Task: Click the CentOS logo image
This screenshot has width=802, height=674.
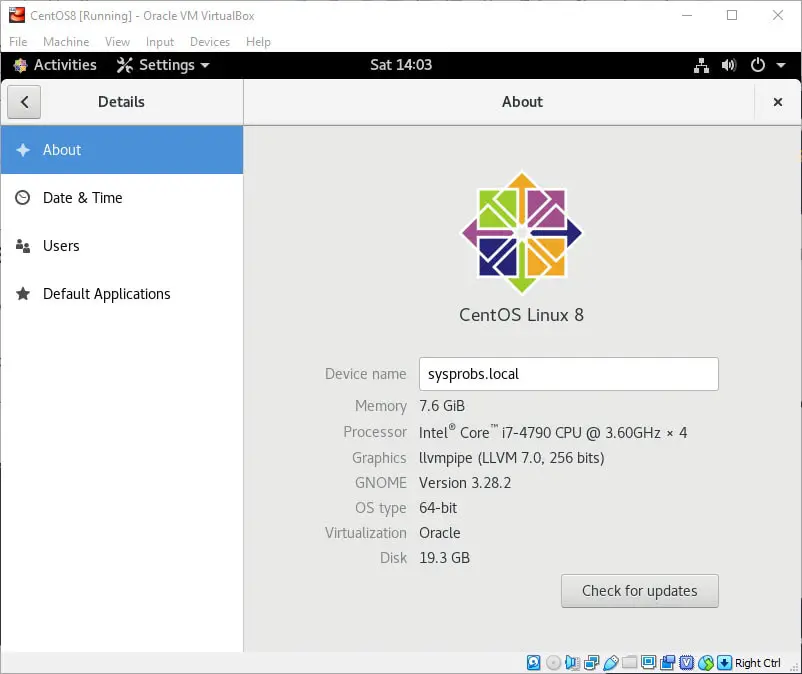Action: coord(522,233)
